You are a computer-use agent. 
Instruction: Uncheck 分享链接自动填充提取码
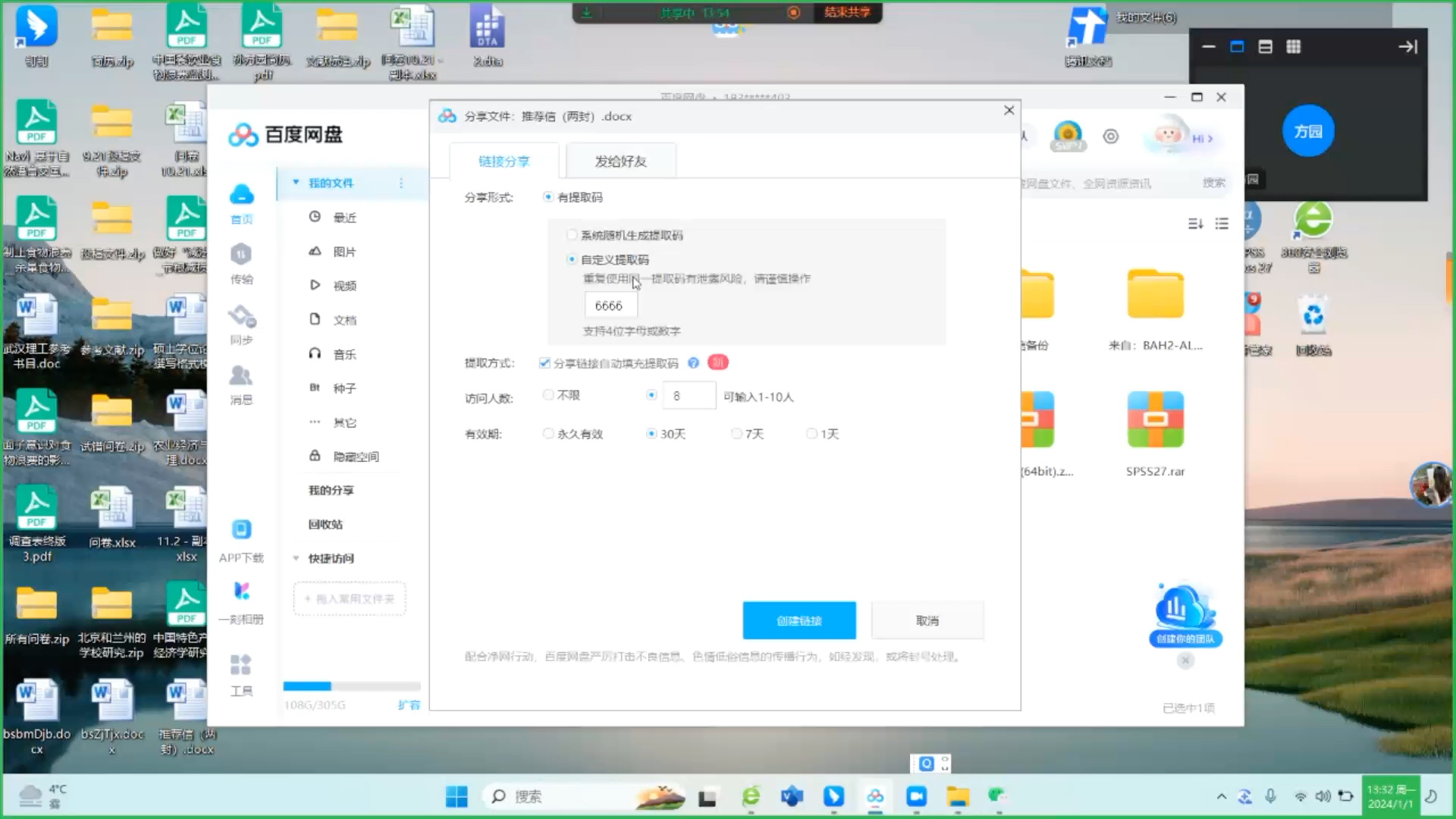(544, 362)
